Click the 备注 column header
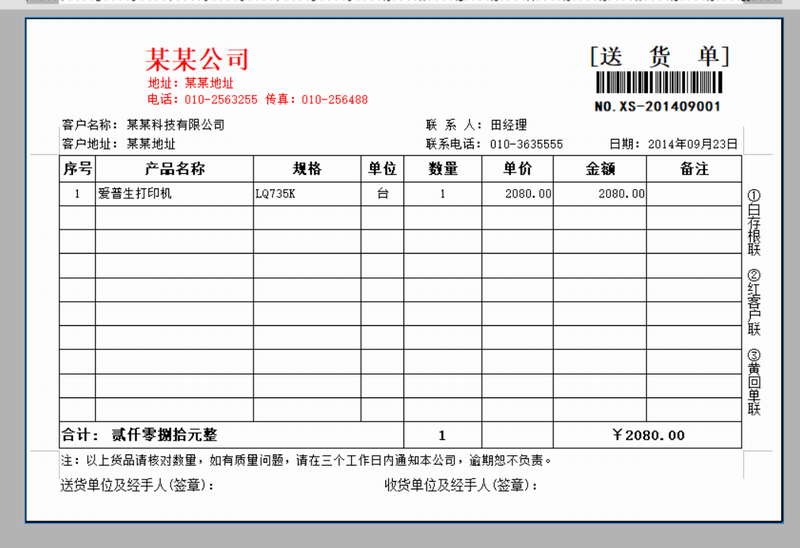The height and width of the screenshot is (548, 800). pyautogui.click(x=694, y=169)
